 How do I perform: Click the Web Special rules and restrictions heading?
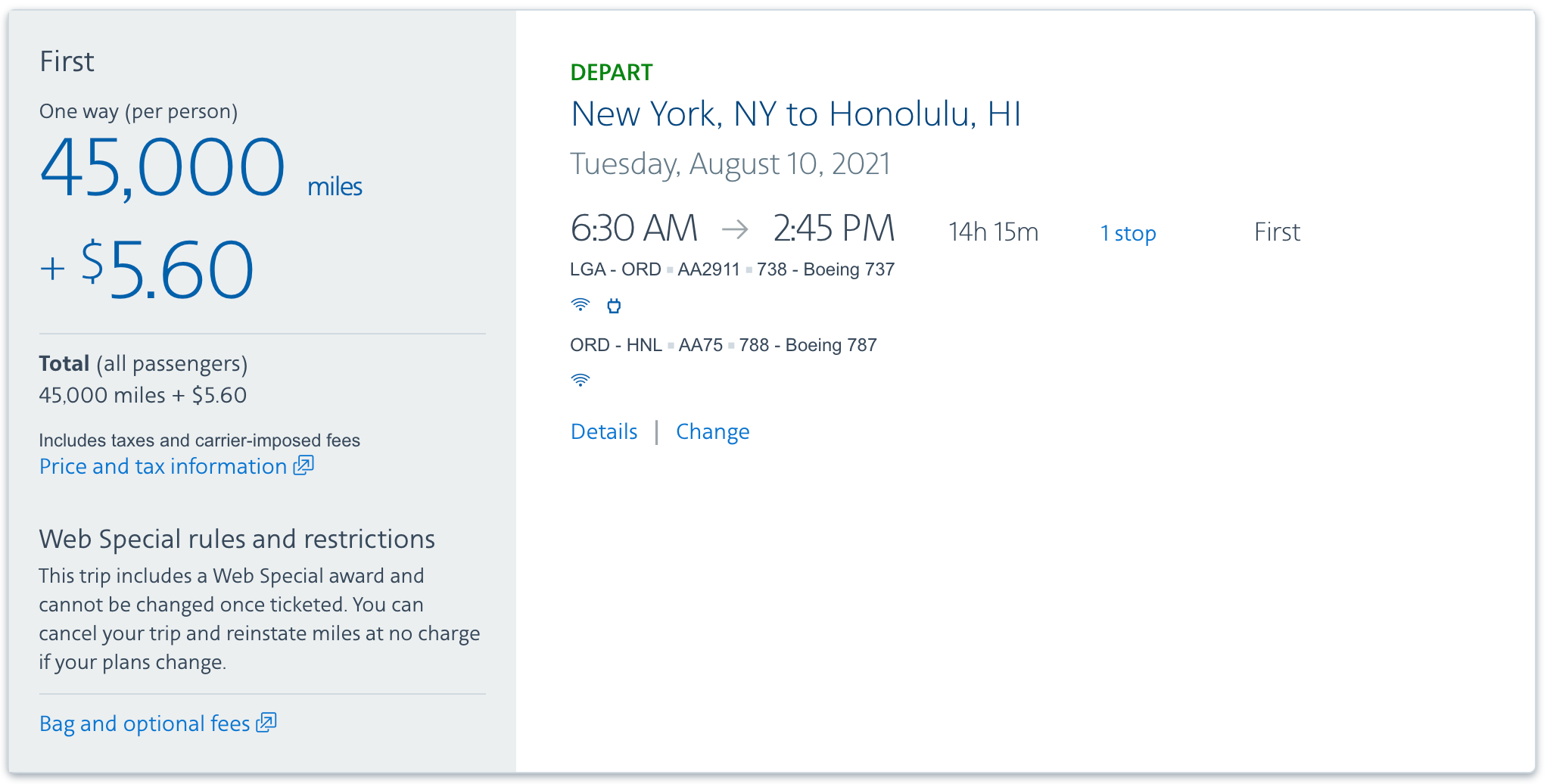(x=237, y=539)
